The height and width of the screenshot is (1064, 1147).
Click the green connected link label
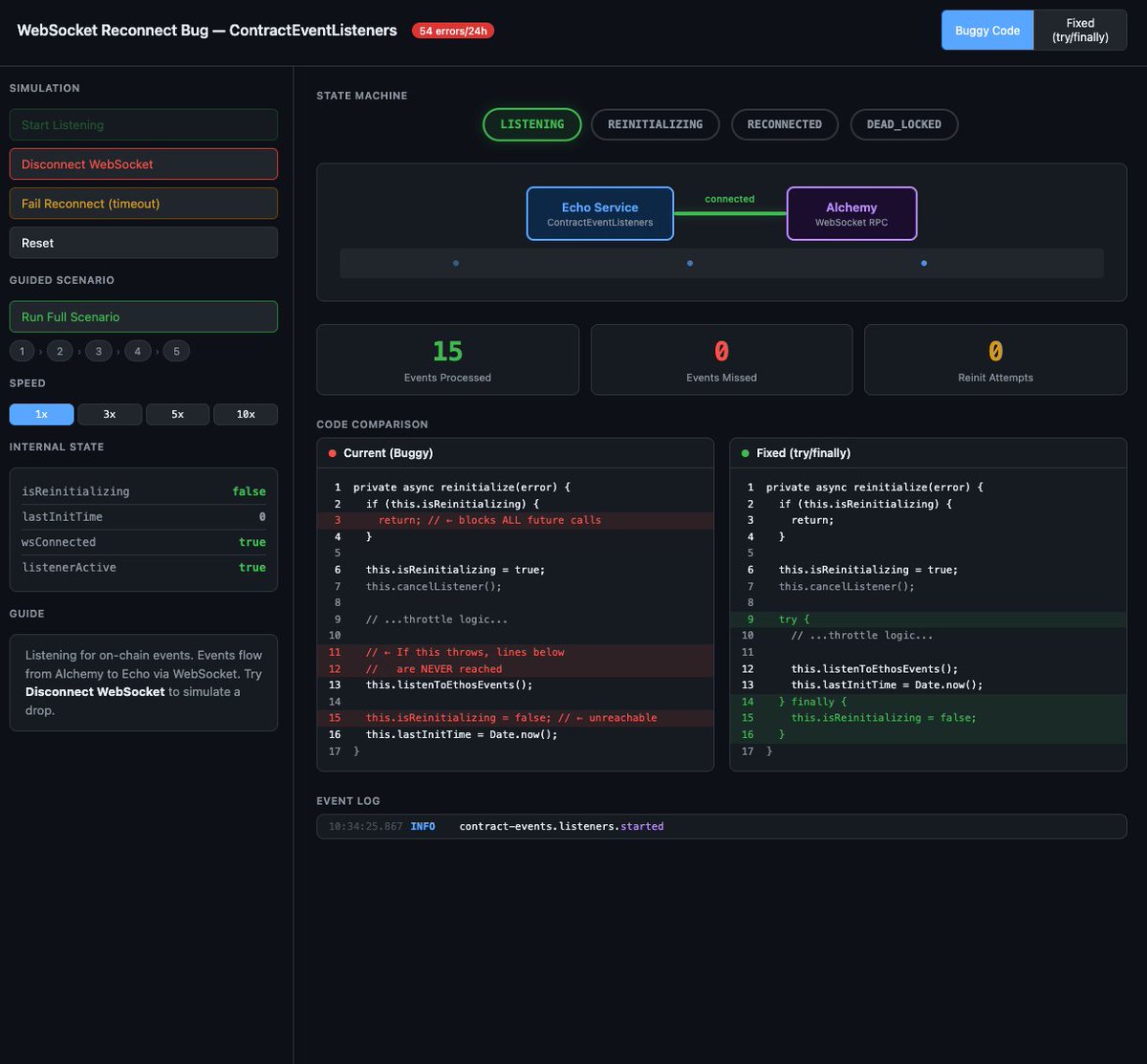pos(730,199)
